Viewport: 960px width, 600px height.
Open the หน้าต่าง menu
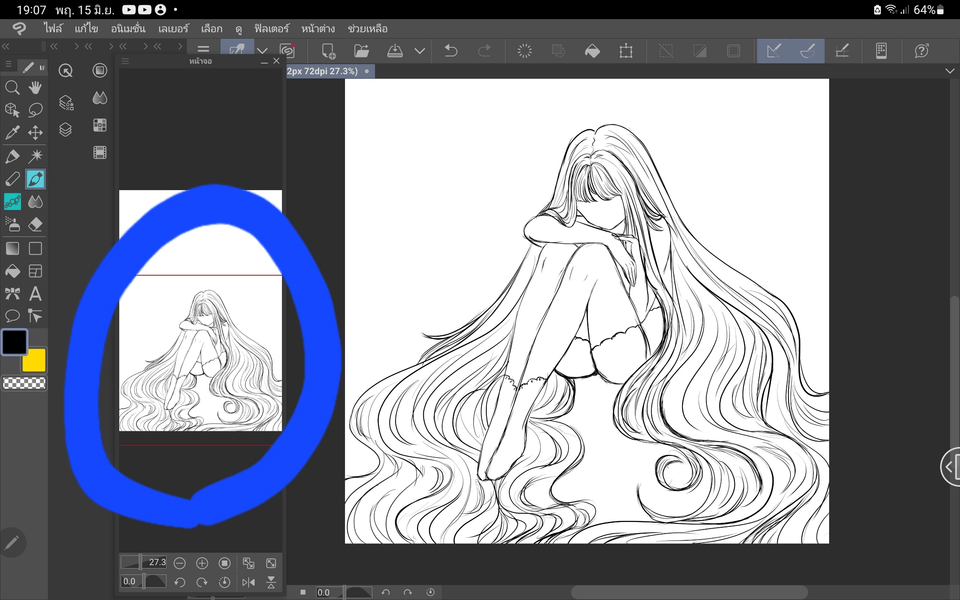(x=318, y=28)
